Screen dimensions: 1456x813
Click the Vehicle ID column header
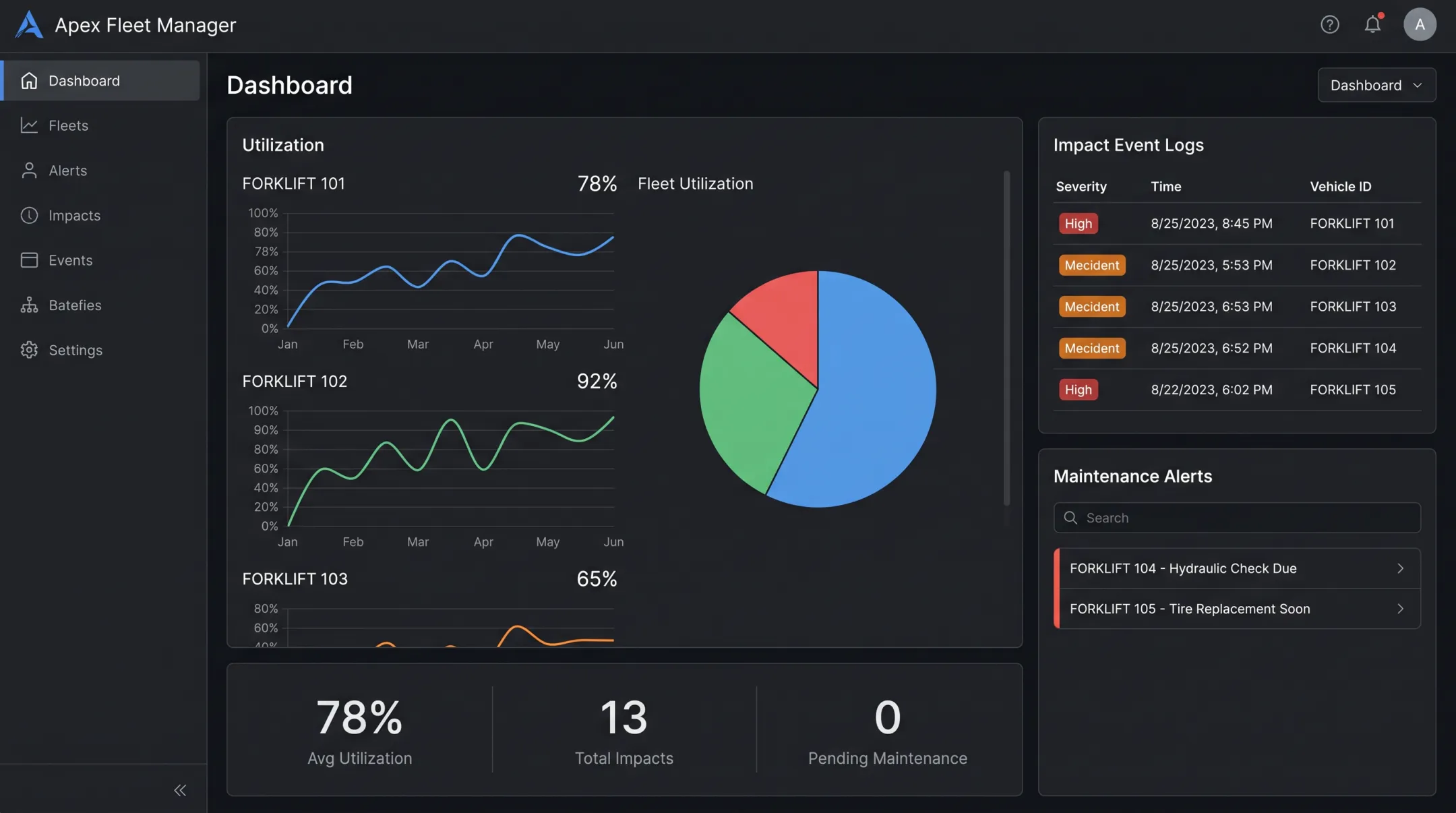tap(1341, 187)
